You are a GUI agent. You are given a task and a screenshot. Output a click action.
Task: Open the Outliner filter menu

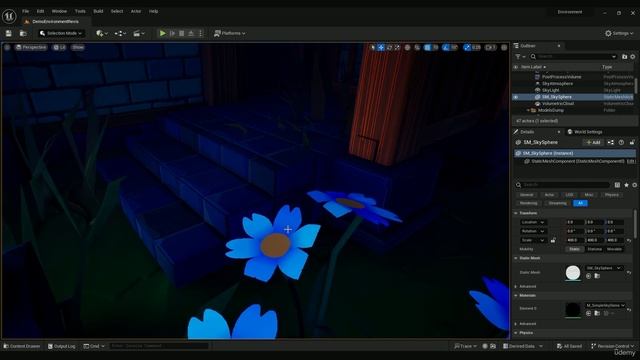pos(520,57)
